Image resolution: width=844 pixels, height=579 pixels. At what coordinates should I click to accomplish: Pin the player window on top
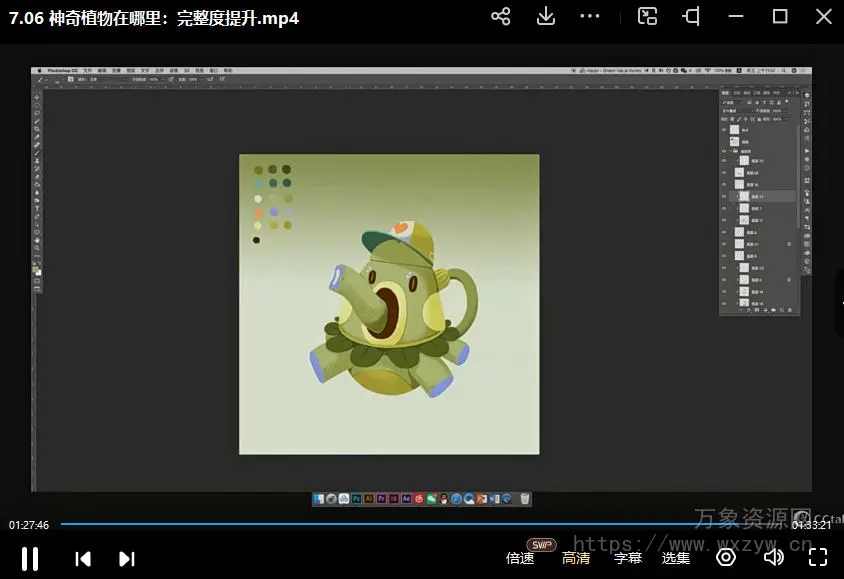pyautogui.click(x=691, y=17)
